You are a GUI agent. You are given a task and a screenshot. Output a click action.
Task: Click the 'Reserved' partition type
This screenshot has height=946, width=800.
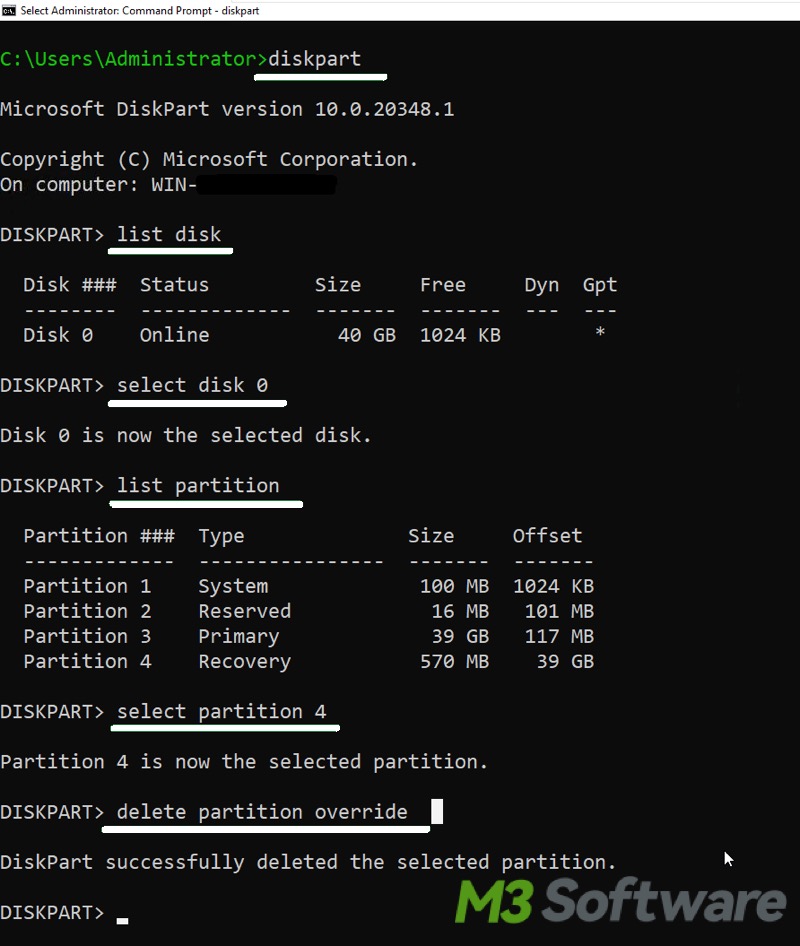[x=244, y=611]
